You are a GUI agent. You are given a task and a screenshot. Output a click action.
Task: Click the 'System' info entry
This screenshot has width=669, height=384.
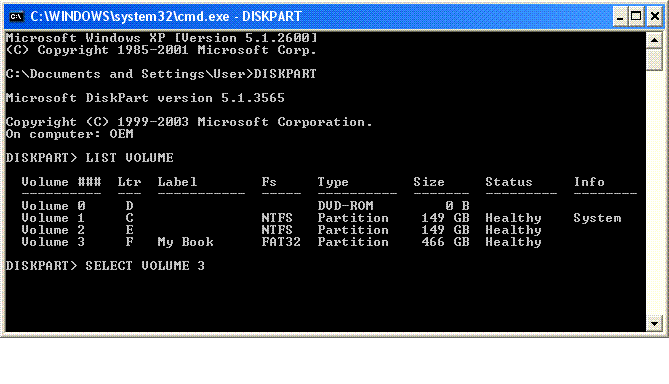597,218
